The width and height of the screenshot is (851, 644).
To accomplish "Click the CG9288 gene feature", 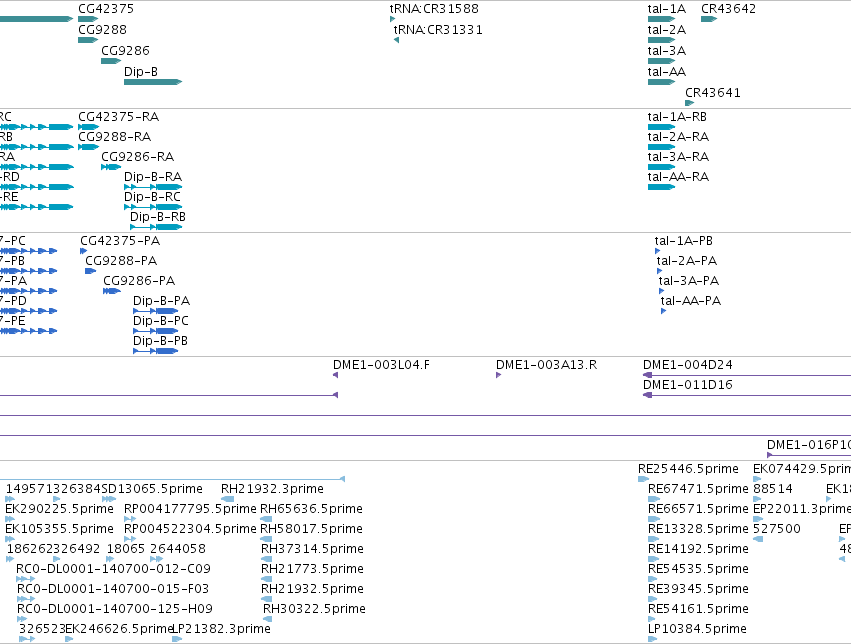I will tap(88, 40).
